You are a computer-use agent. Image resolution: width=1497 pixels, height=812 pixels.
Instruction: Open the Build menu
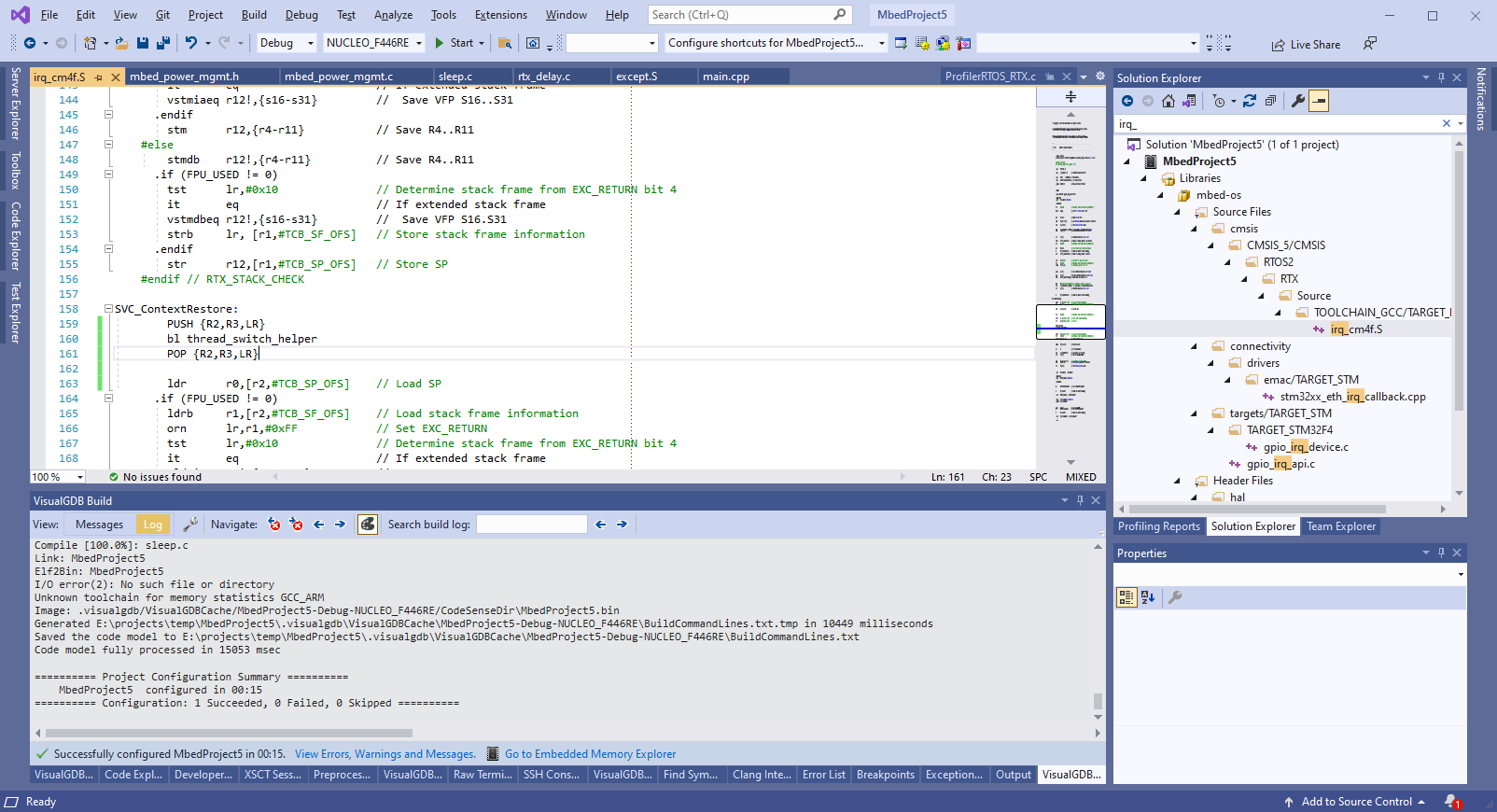[x=254, y=15]
